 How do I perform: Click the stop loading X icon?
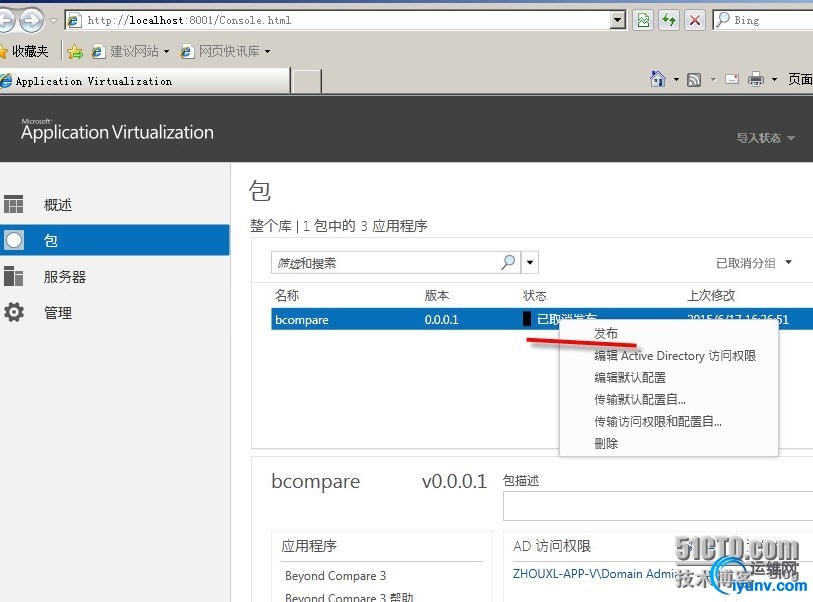coord(695,20)
